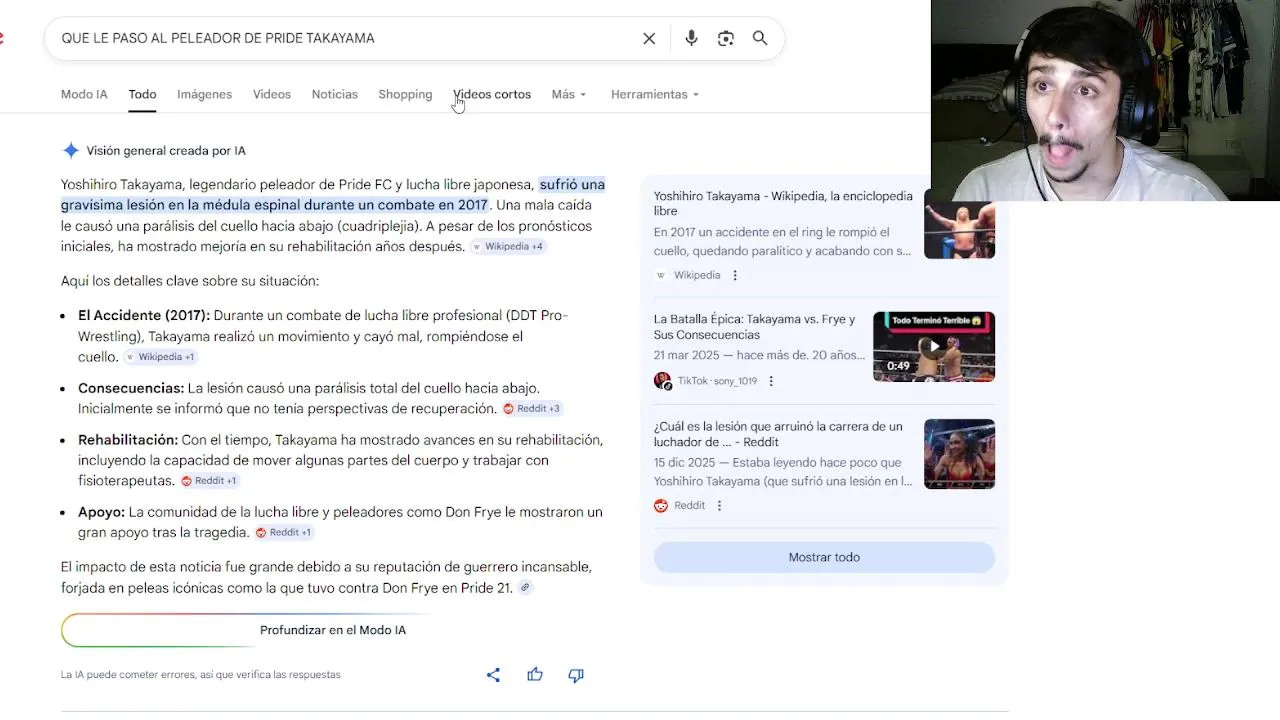
Task: Open the Wikipedia +4 citation chip
Action: [508, 247]
